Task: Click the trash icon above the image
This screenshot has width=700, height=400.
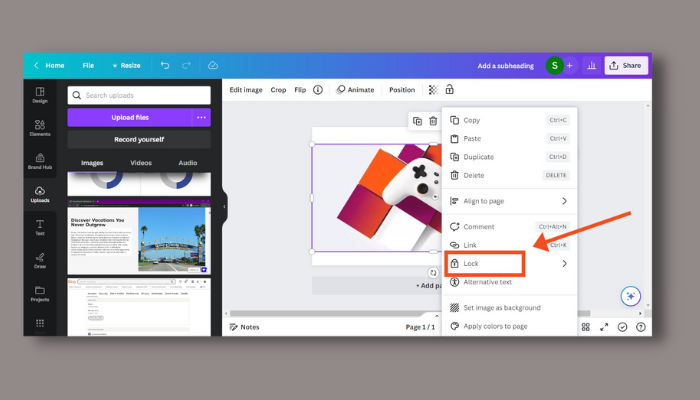Action: coord(433,121)
